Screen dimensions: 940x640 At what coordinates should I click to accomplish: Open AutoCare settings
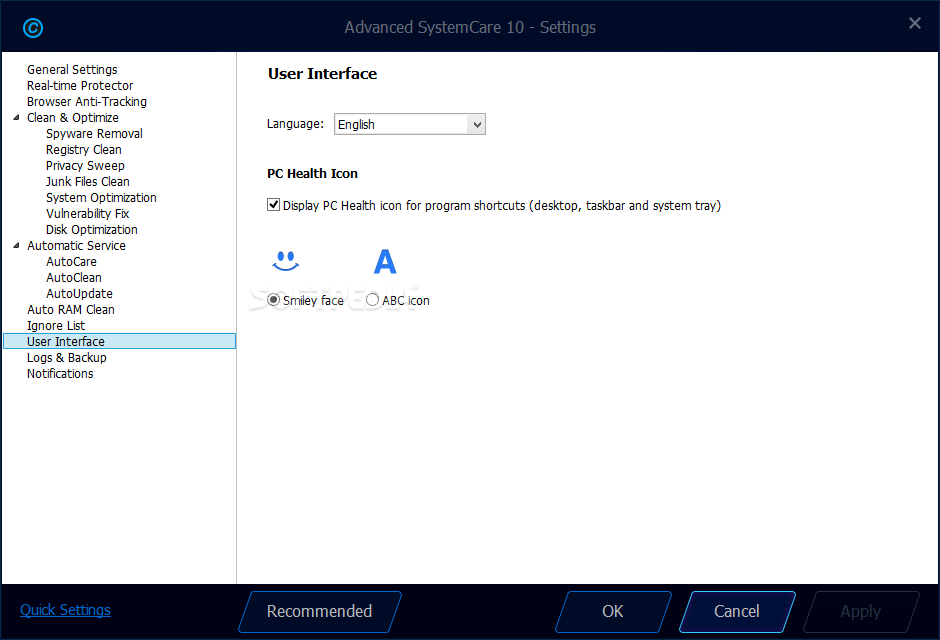click(71, 262)
